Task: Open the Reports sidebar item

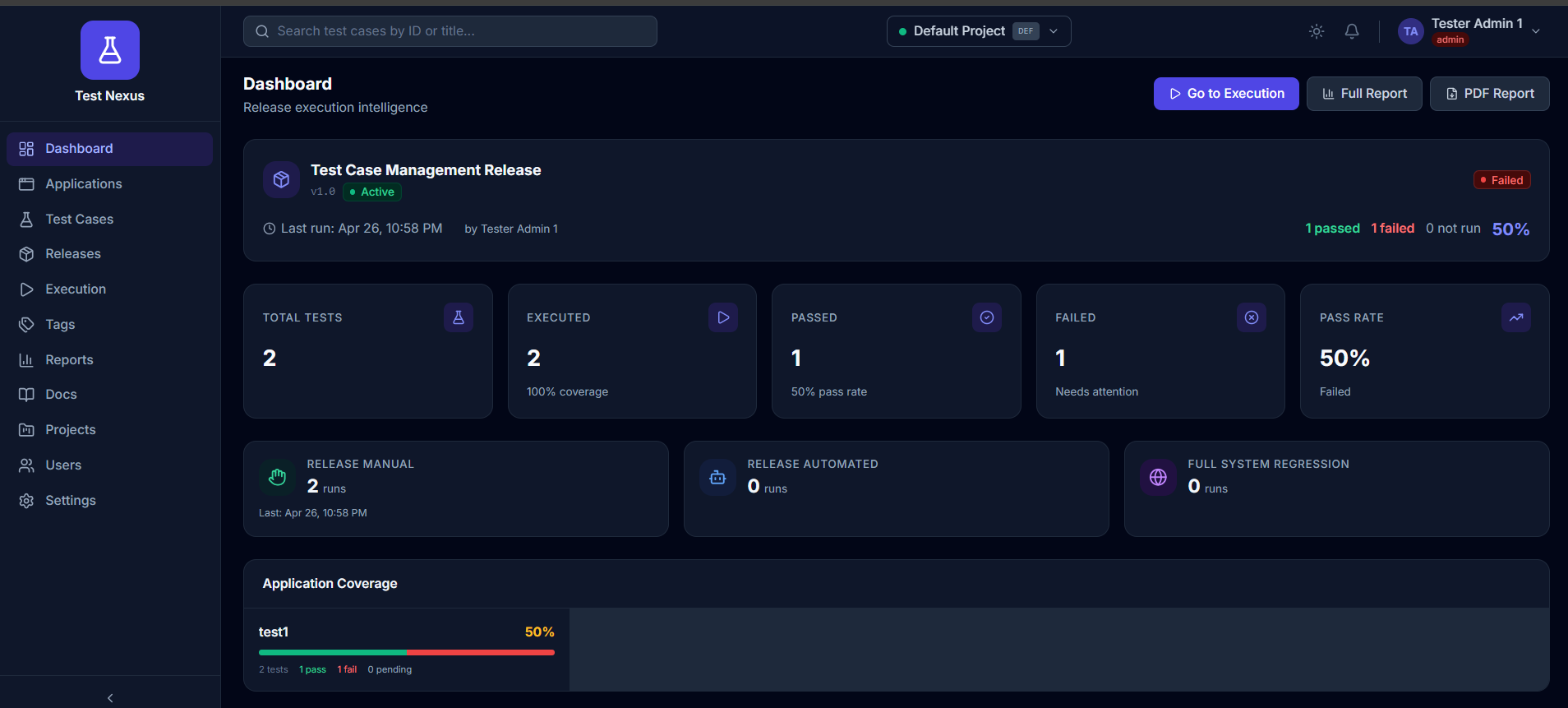Action: point(109,360)
